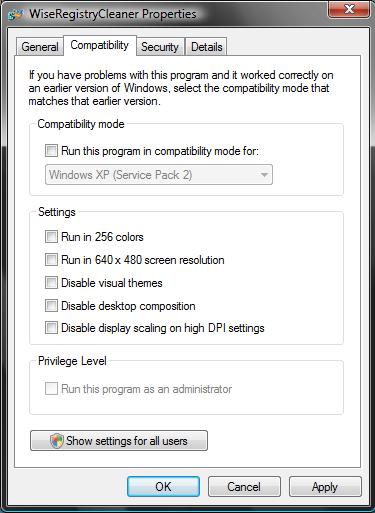Viewport: 375px width, 513px height.
Task: Check Run this program as an administrator
Action: 51,388
